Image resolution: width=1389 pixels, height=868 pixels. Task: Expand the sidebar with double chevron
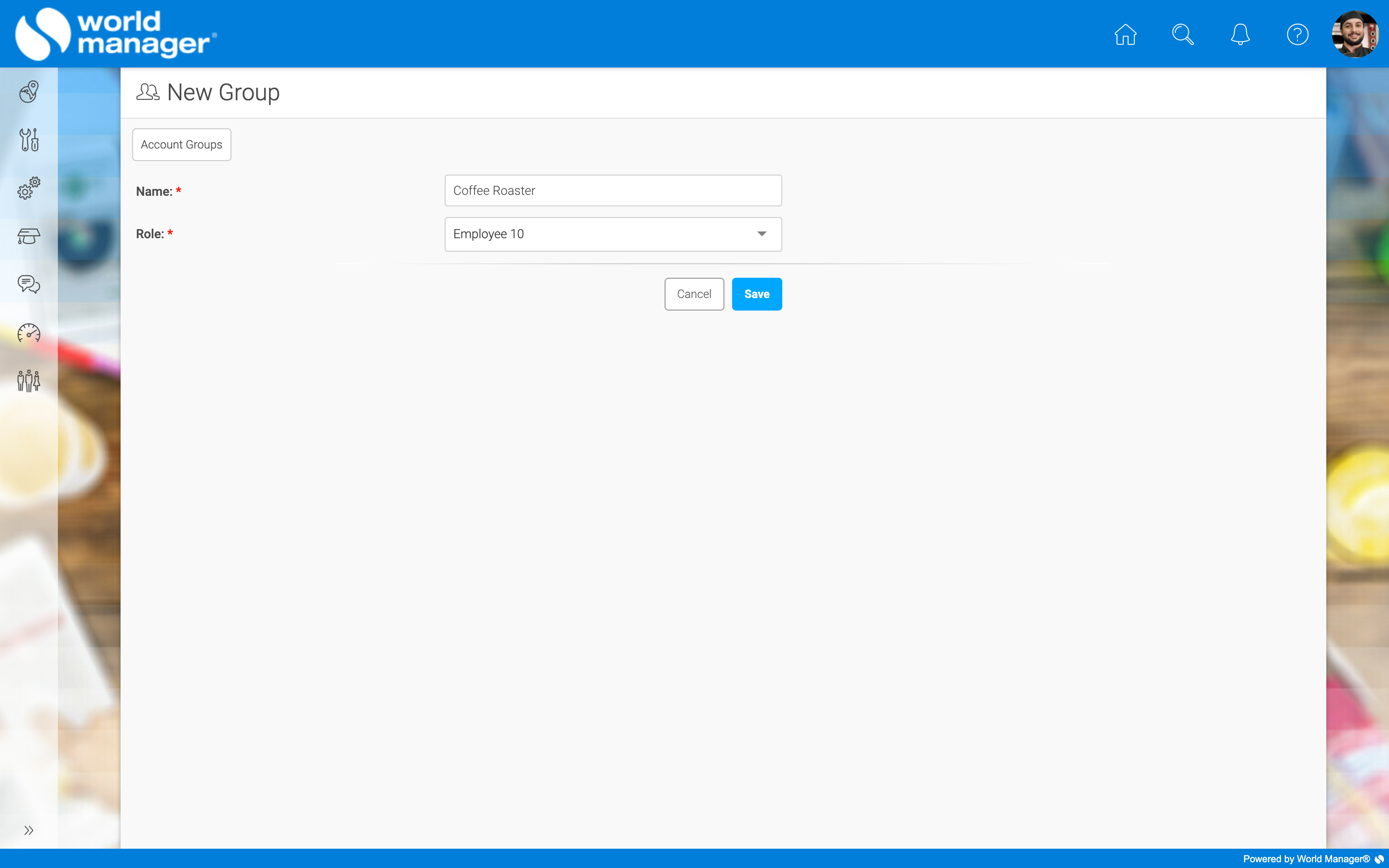coord(29,830)
